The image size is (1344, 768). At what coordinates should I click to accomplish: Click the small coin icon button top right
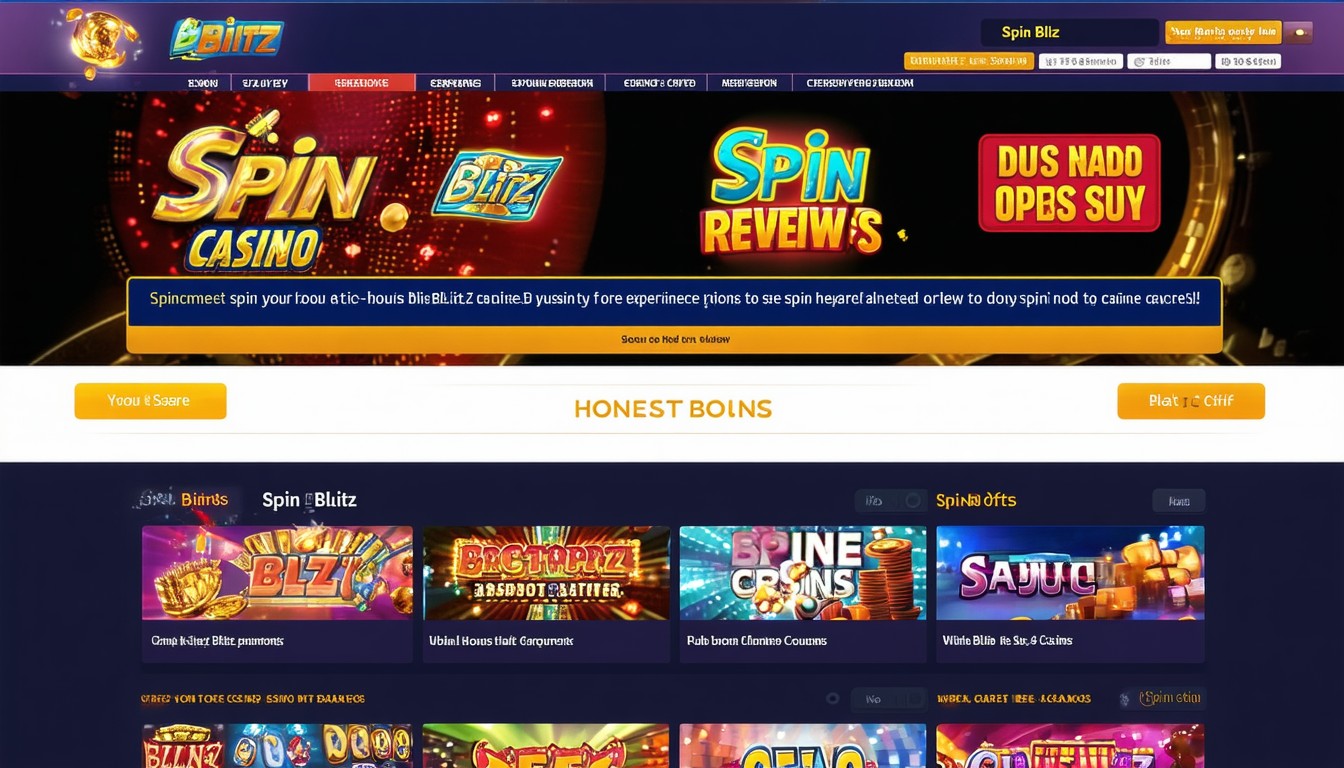tap(1298, 32)
